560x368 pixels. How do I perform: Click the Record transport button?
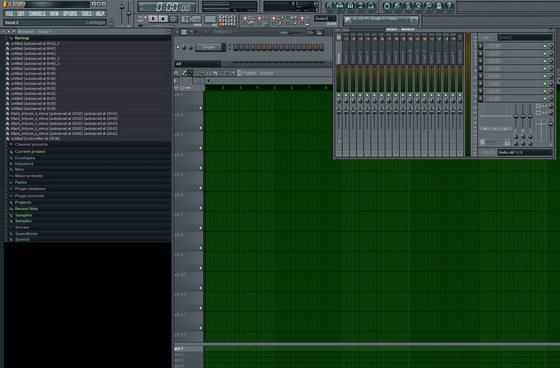coord(173,19)
